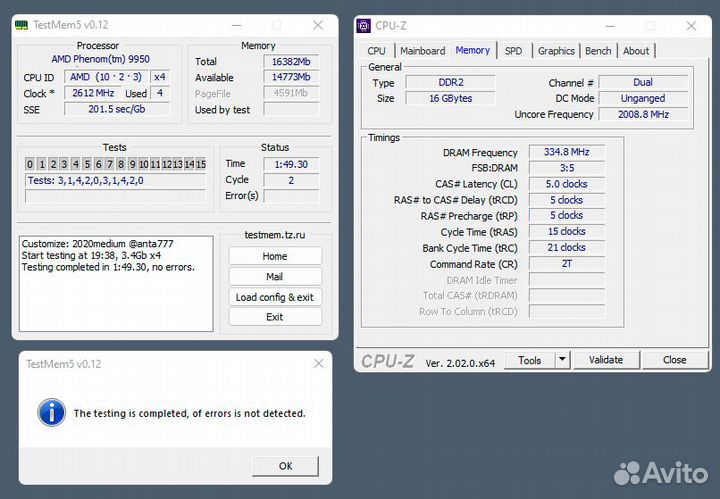The height and width of the screenshot is (499, 720).
Task: Click the Size 16 GBytes value
Action: pos(450,98)
